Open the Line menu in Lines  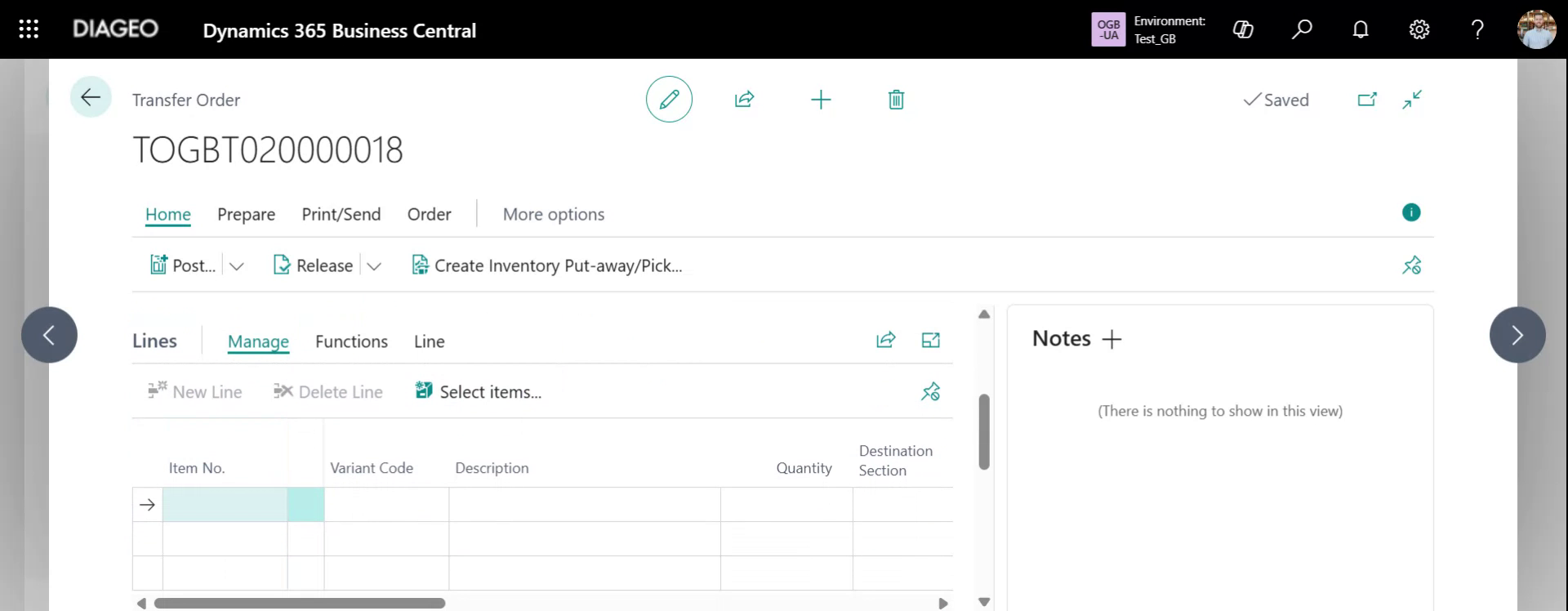click(430, 341)
